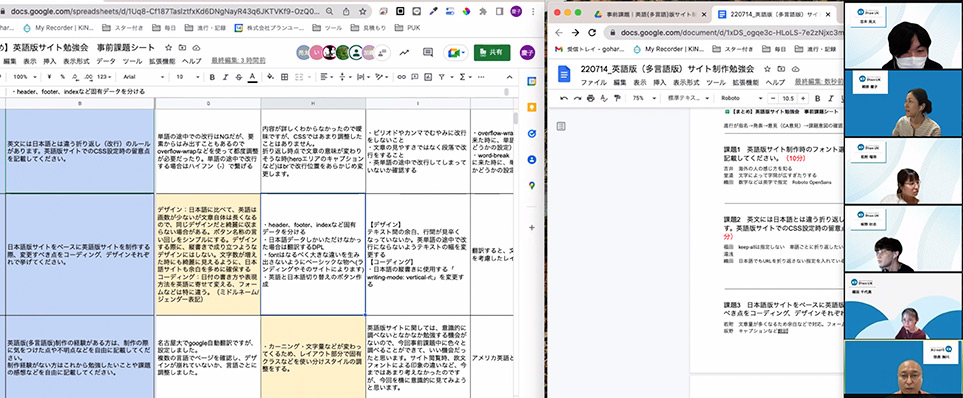Viewport: 963px width, 398px height.
Task: Reload the Google Docs page
Action: point(592,33)
